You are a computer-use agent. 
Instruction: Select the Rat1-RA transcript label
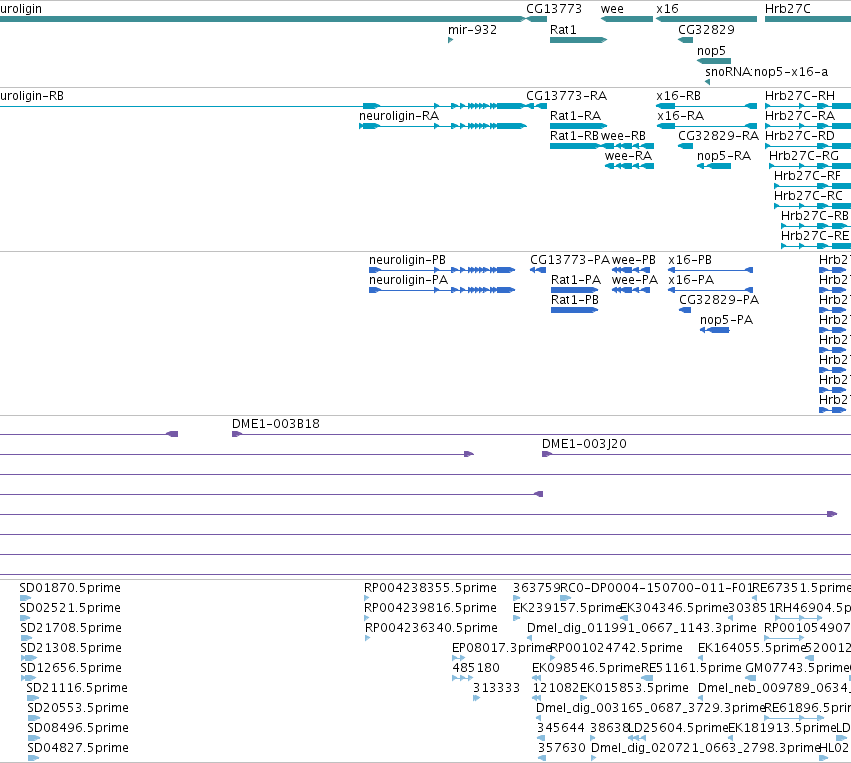[x=575, y=116]
